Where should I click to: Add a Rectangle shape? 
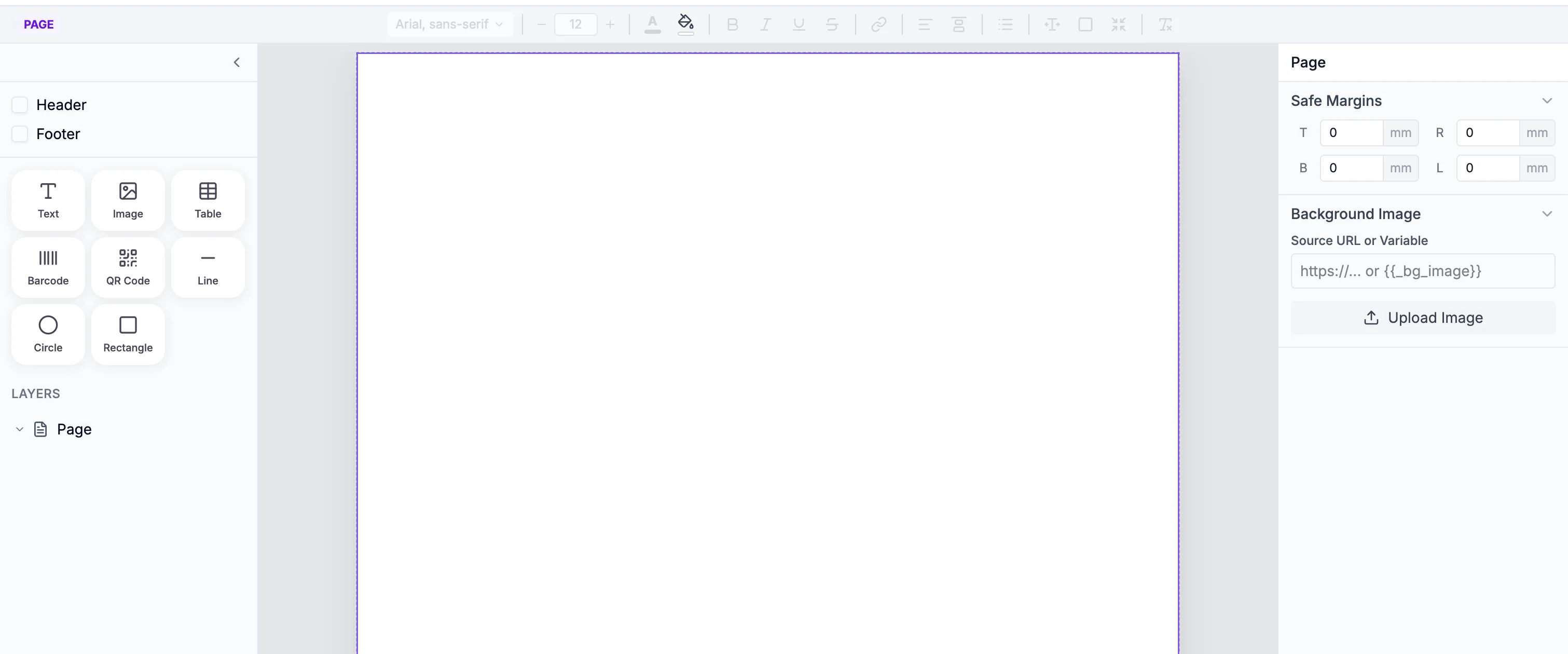tap(128, 334)
